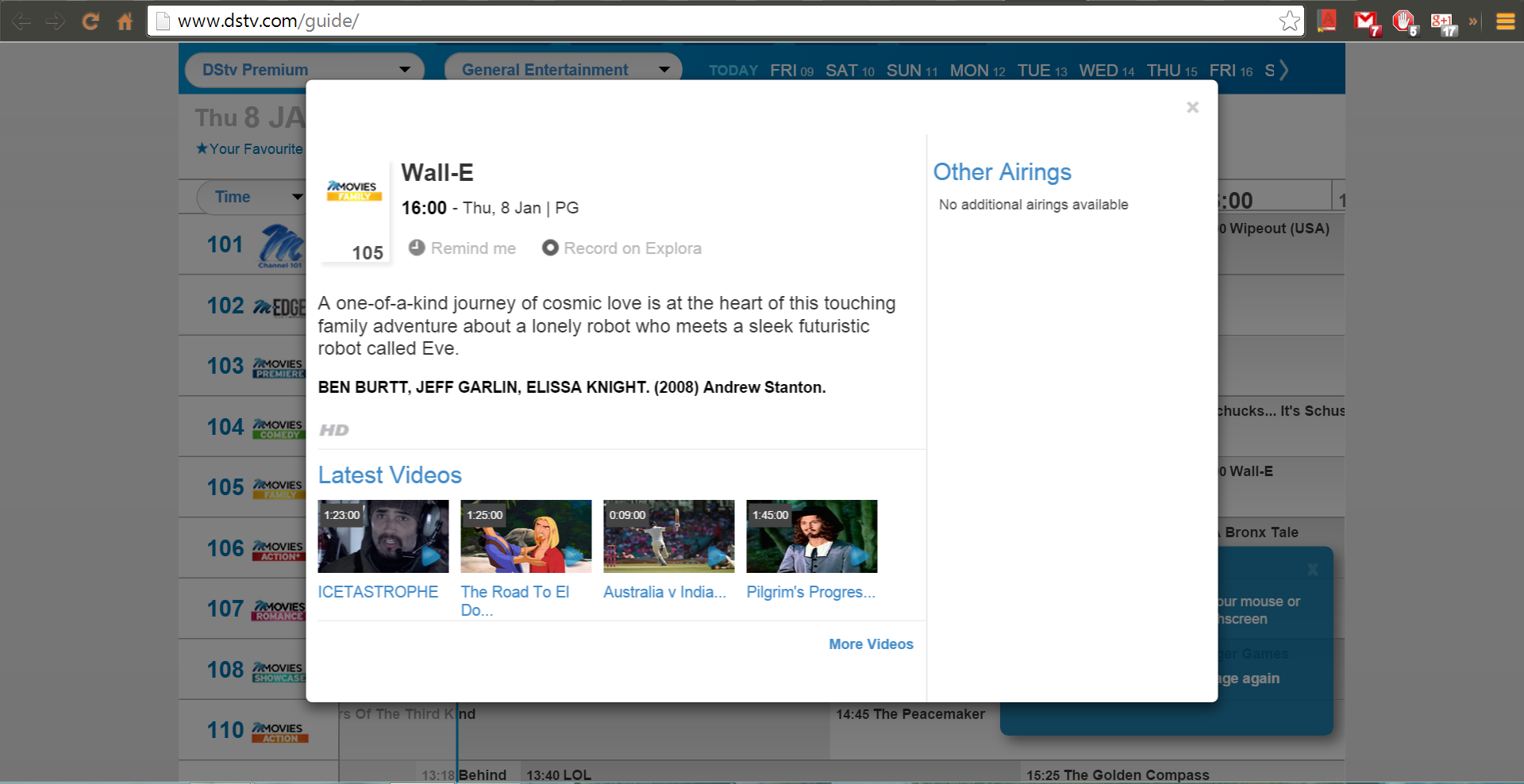Click the browser back arrow
The height and width of the screenshot is (784, 1524).
click(22, 21)
